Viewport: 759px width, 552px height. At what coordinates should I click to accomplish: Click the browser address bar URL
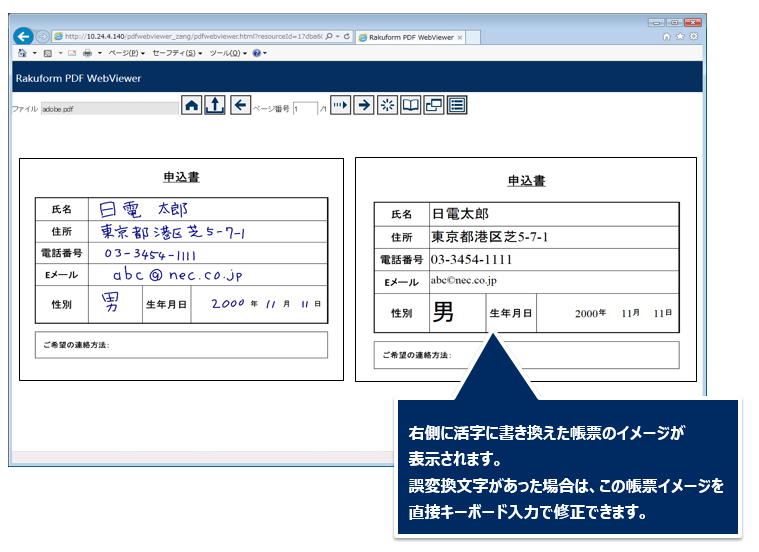(x=190, y=36)
